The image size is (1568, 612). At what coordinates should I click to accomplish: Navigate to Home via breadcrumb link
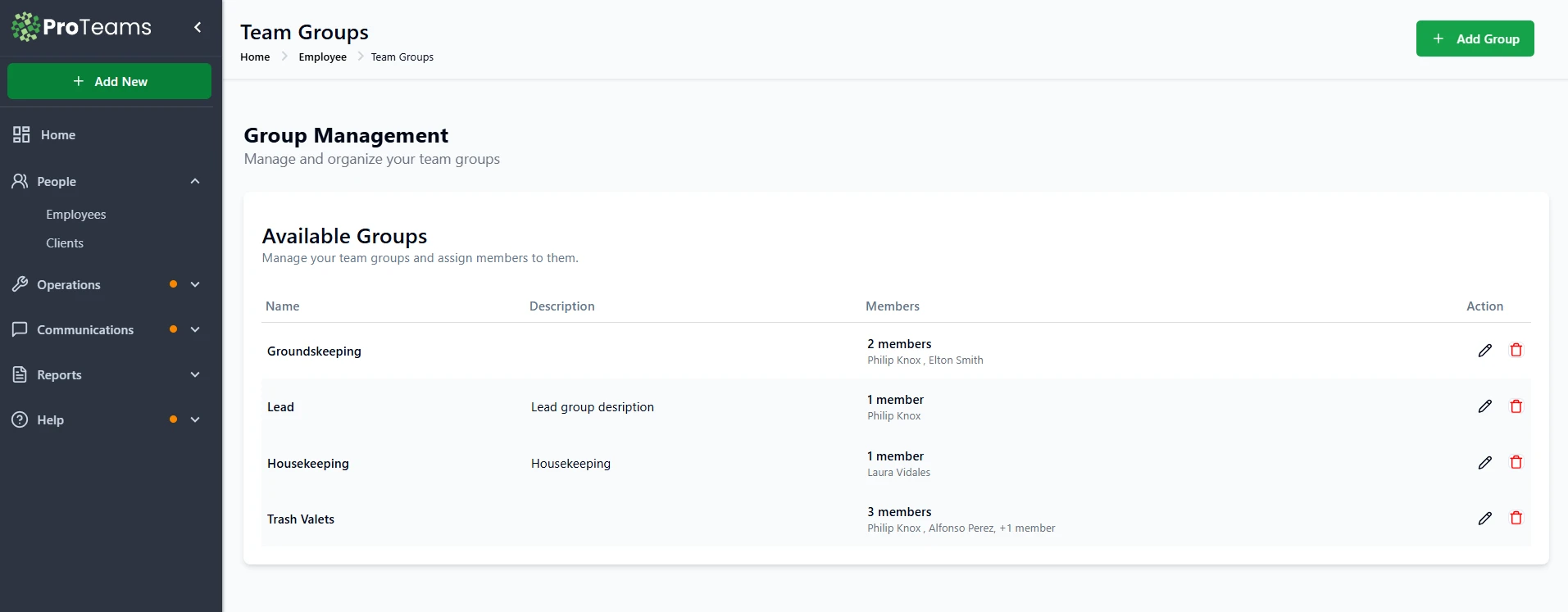(255, 57)
